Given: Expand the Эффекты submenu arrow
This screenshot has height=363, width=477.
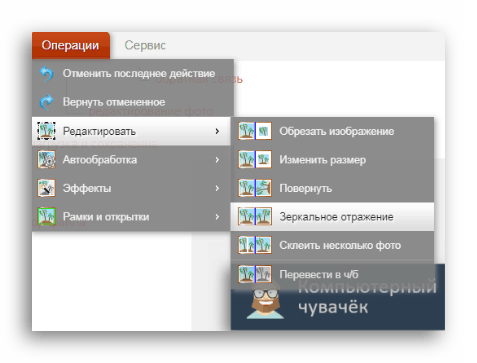Looking at the screenshot, I should tap(217, 188).
